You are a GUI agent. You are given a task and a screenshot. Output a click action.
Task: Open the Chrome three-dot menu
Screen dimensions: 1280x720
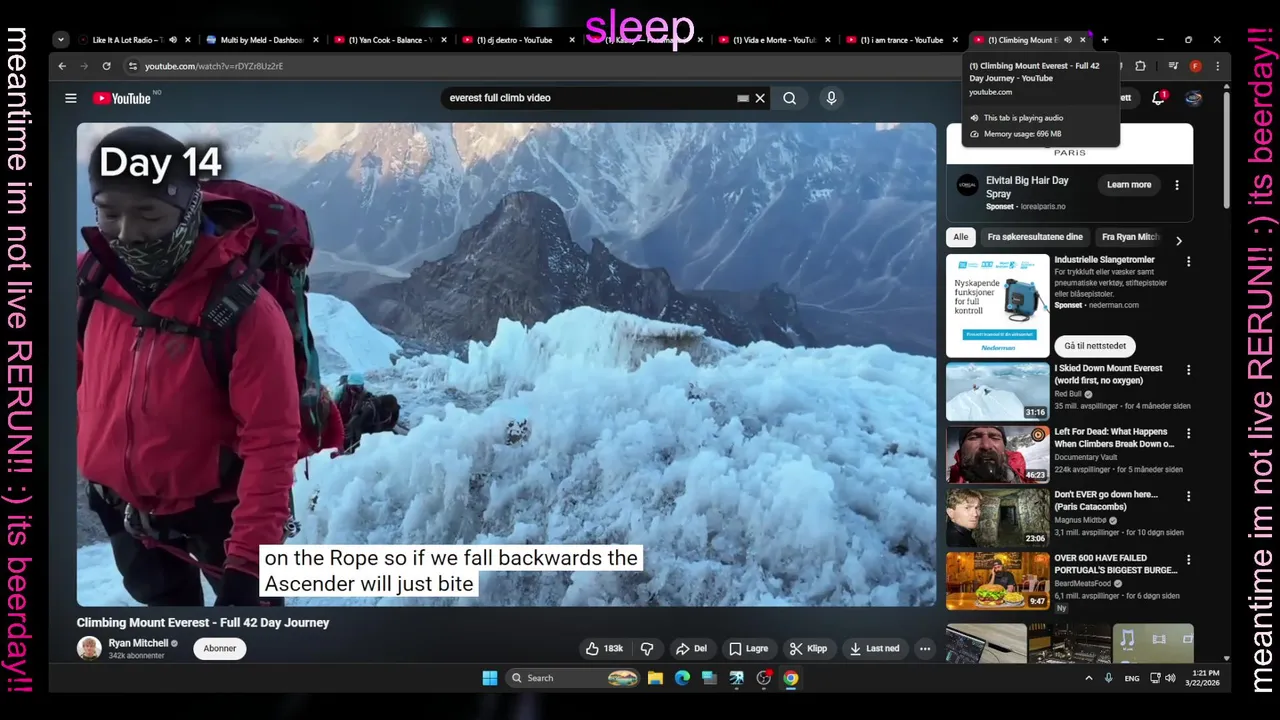pos(1217,66)
